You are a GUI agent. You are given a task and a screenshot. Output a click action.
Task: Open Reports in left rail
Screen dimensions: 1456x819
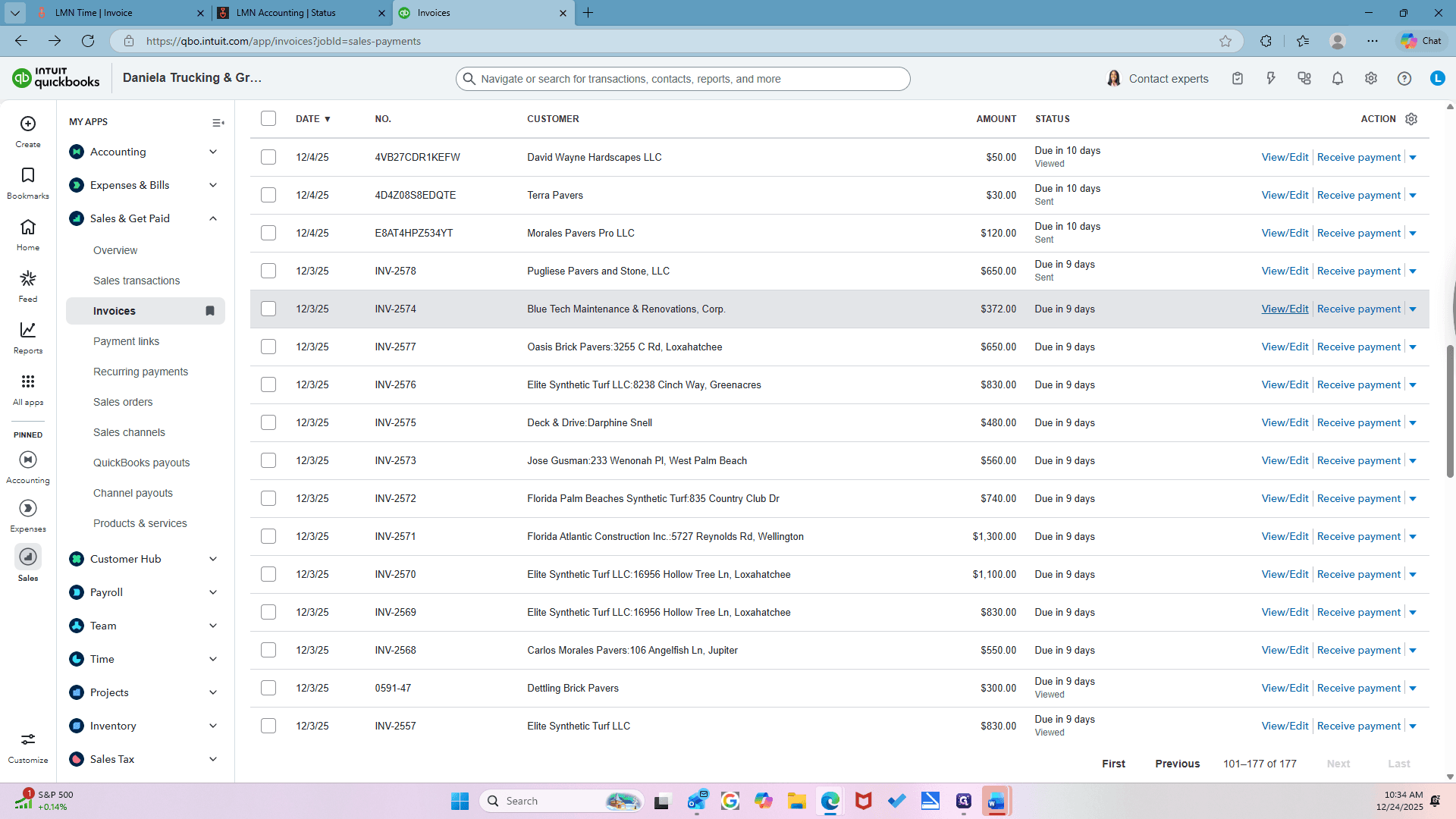(28, 330)
